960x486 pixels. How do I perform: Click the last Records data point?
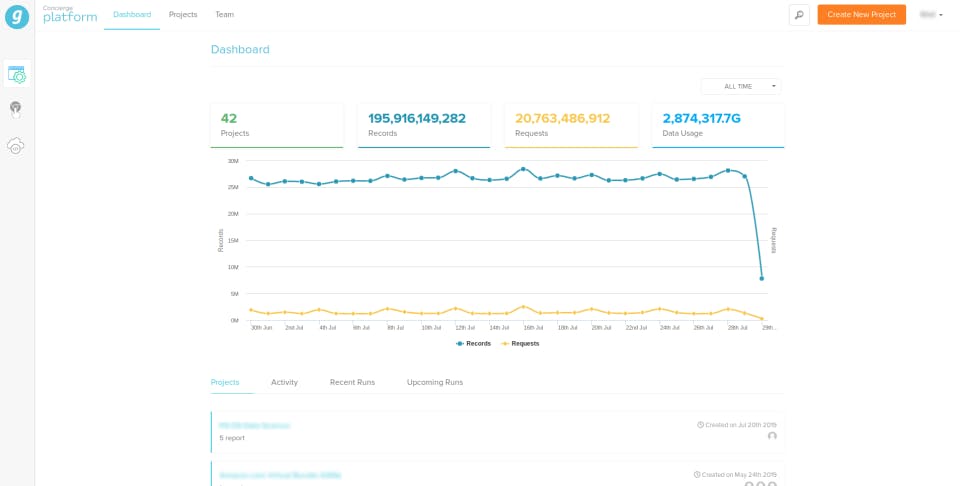pos(762,279)
